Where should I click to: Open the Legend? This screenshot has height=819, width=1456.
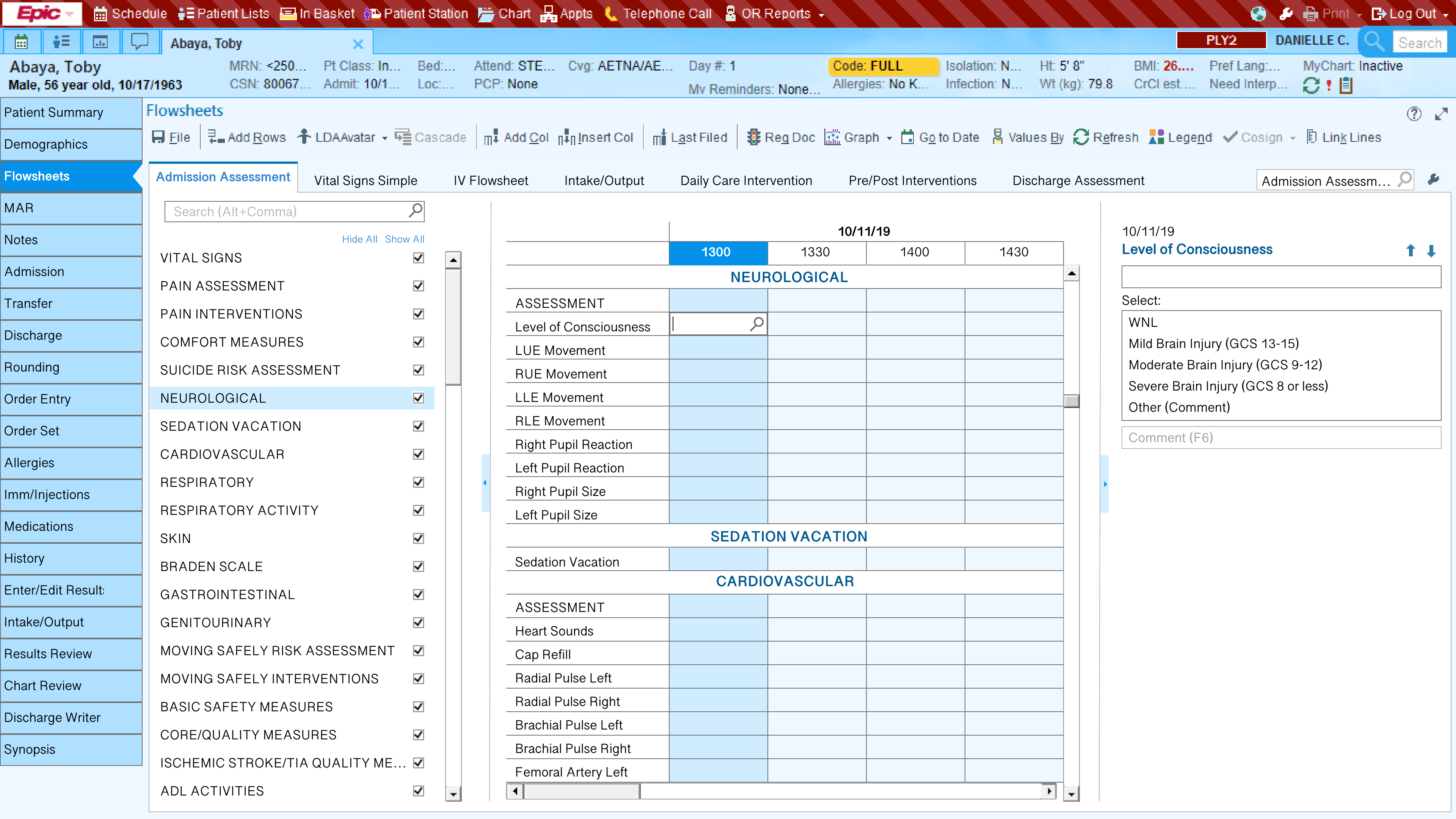[x=1181, y=137]
